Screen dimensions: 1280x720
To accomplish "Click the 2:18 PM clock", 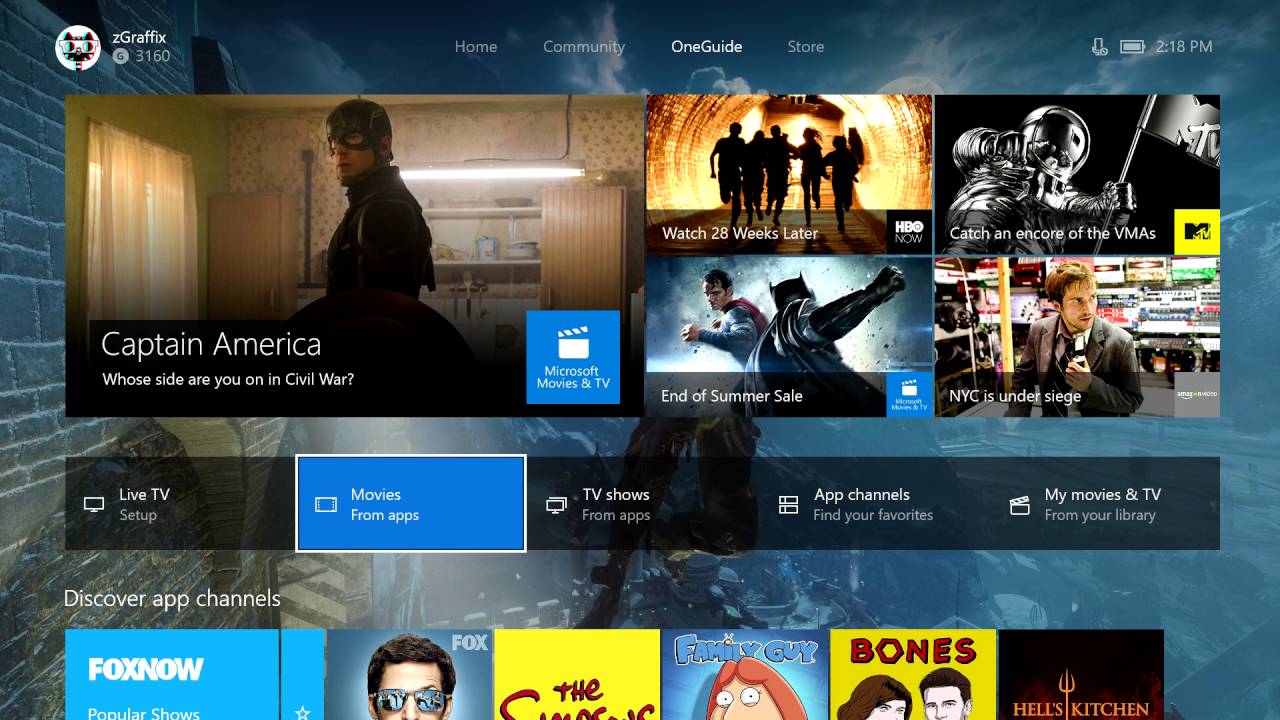I will click(1184, 47).
